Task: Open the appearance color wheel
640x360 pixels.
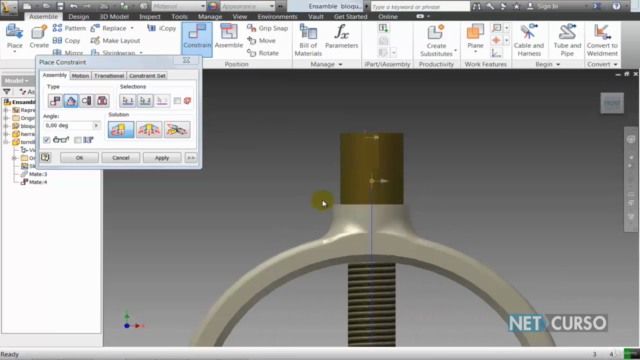Action: (x=213, y=6)
